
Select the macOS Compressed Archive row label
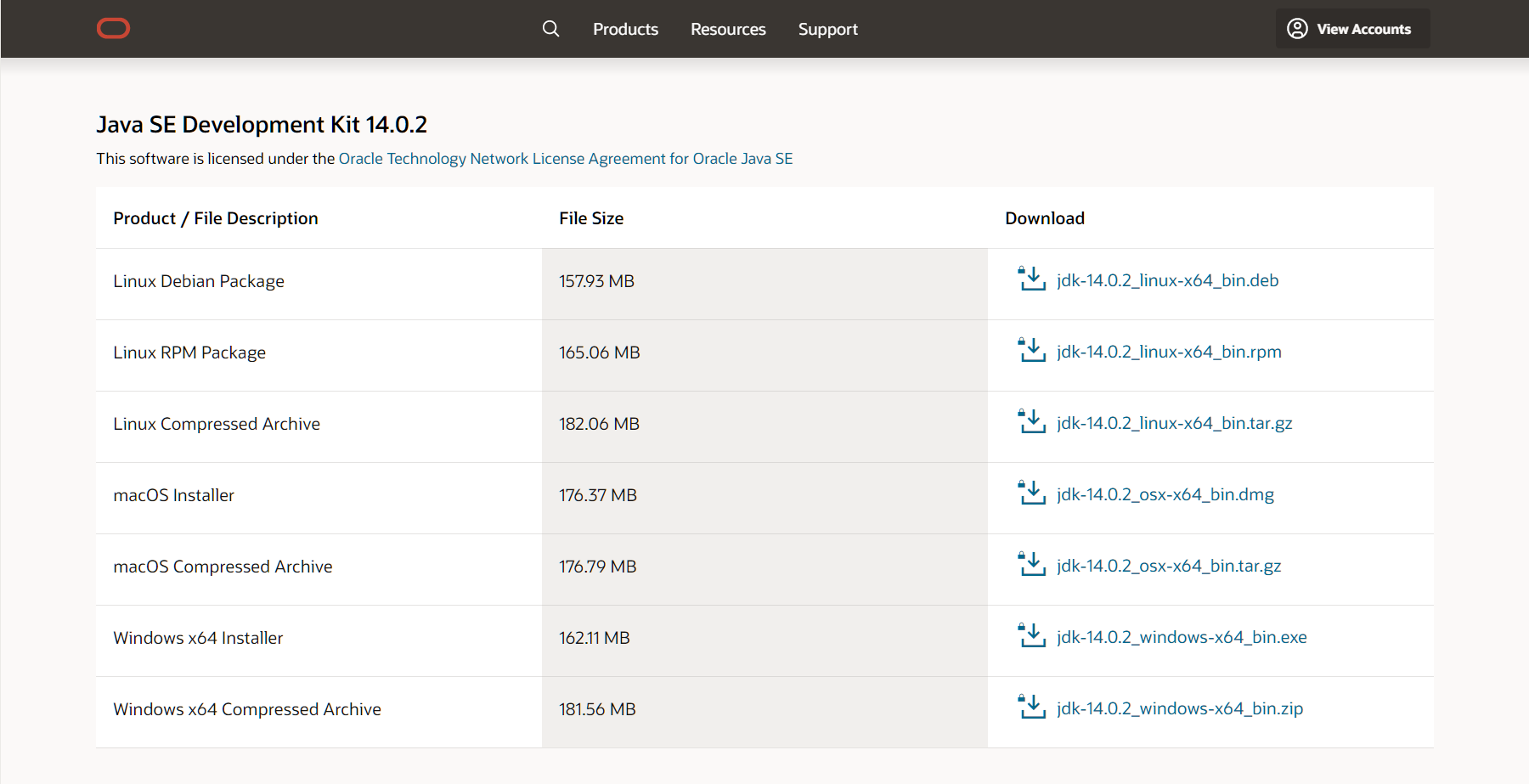click(x=223, y=567)
